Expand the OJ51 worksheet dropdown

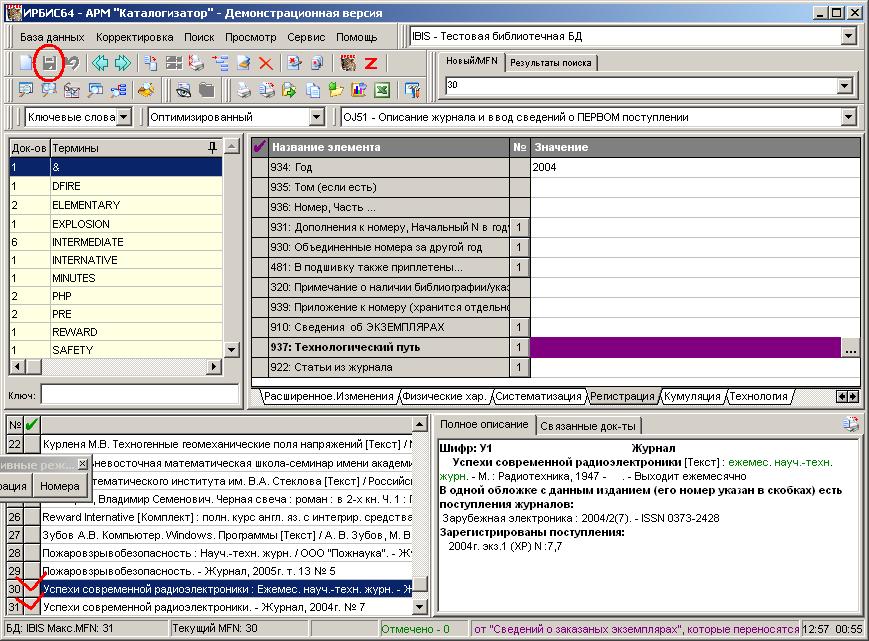[x=848, y=117]
